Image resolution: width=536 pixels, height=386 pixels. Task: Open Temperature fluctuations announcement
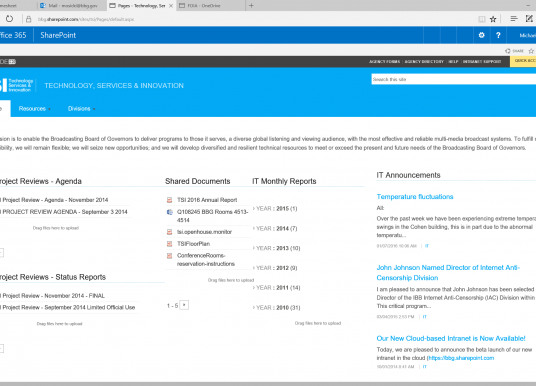(415, 197)
